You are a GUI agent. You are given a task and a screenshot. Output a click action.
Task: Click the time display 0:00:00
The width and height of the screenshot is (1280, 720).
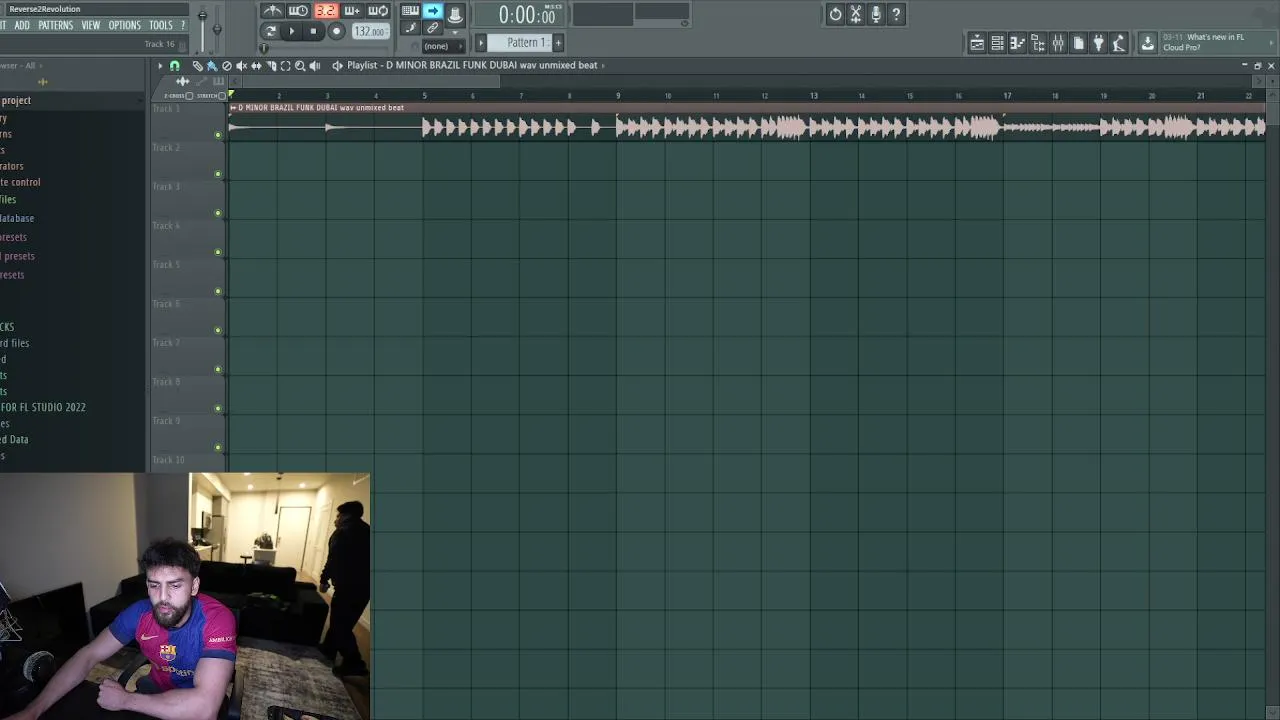(527, 15)
